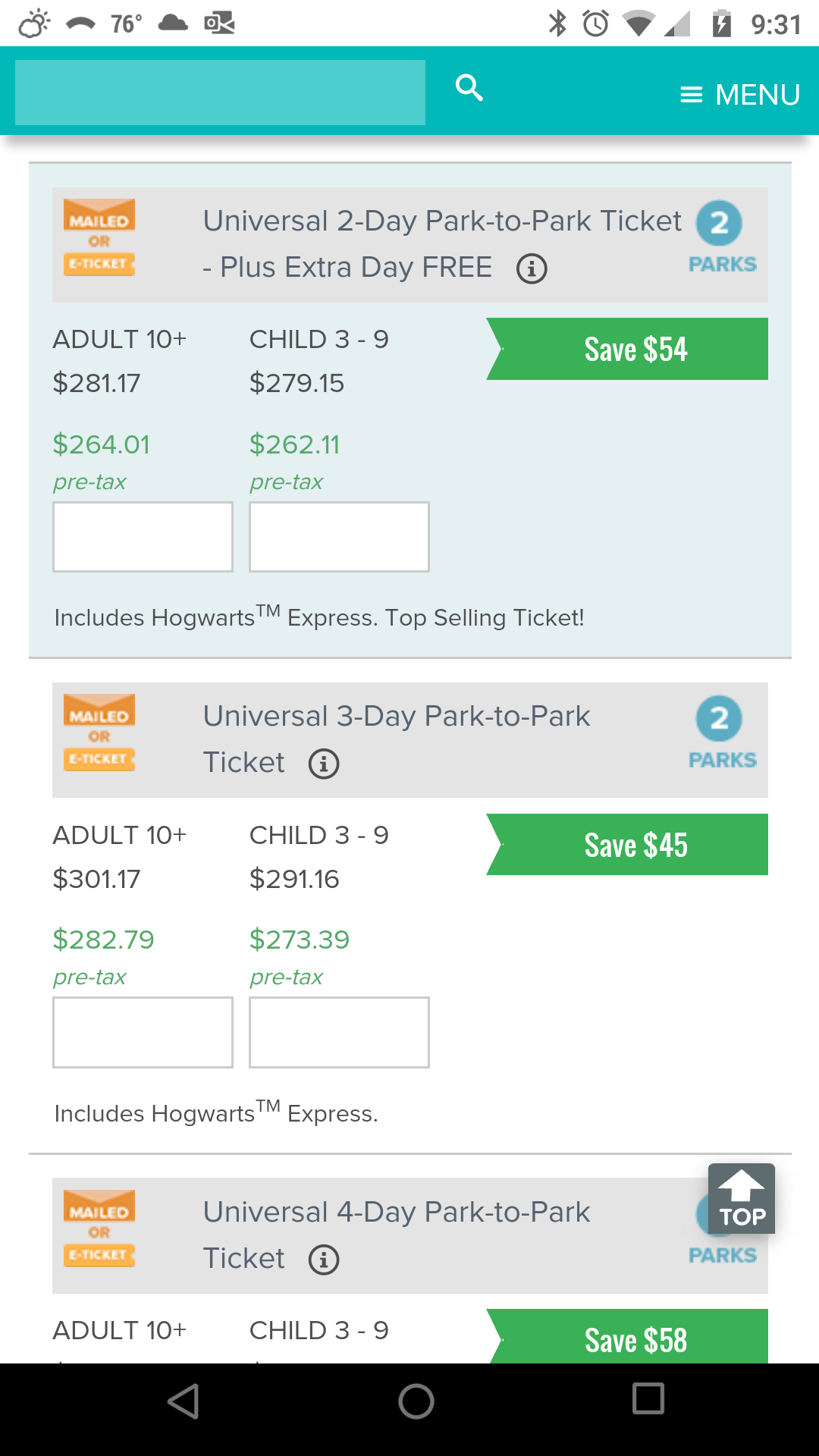Click child quantity field for 2-Day ticket
The image size is (819, 1456).
[x=339, y=537]
